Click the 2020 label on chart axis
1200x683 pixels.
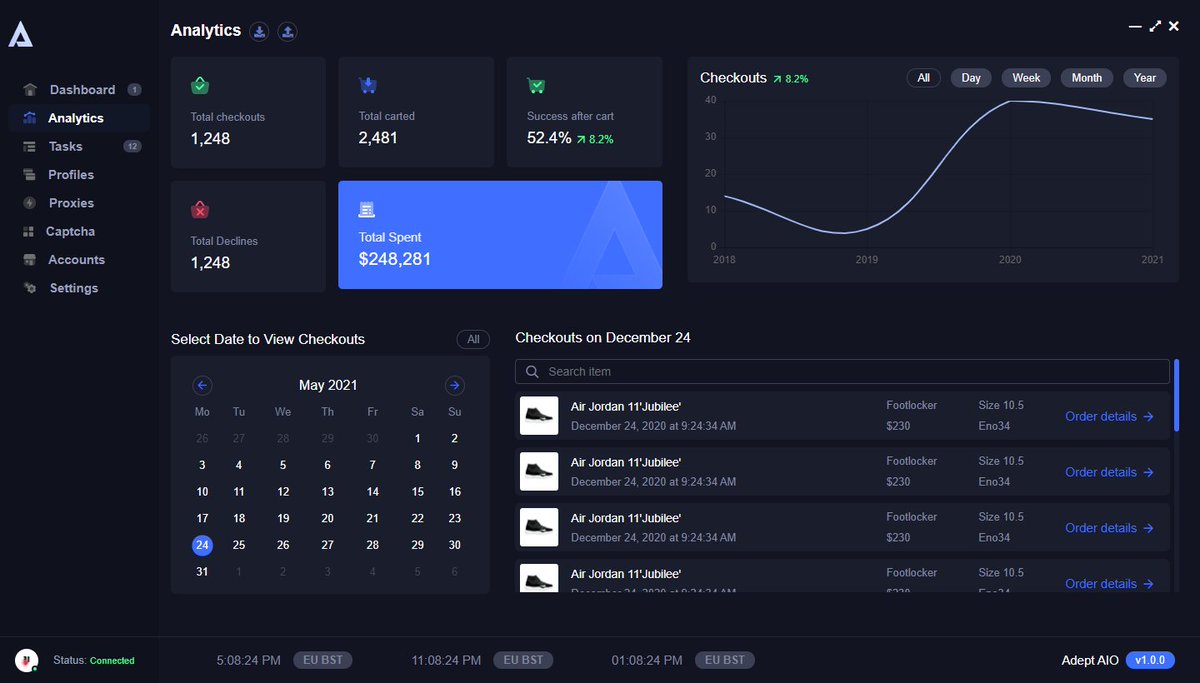click(x=1010, y=259)
